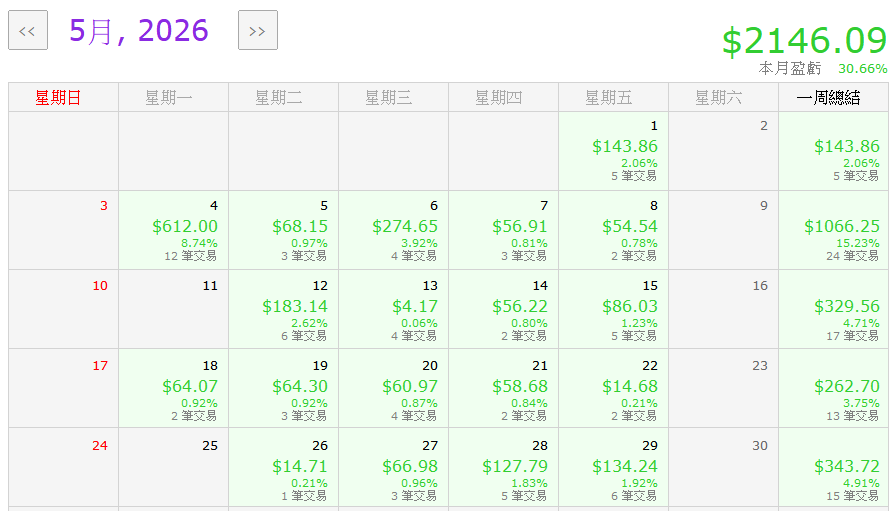Image resolution: width=896 pixels, height=511 pixels.
Task: Click the 星期四 column header
Action: point(503,97)
